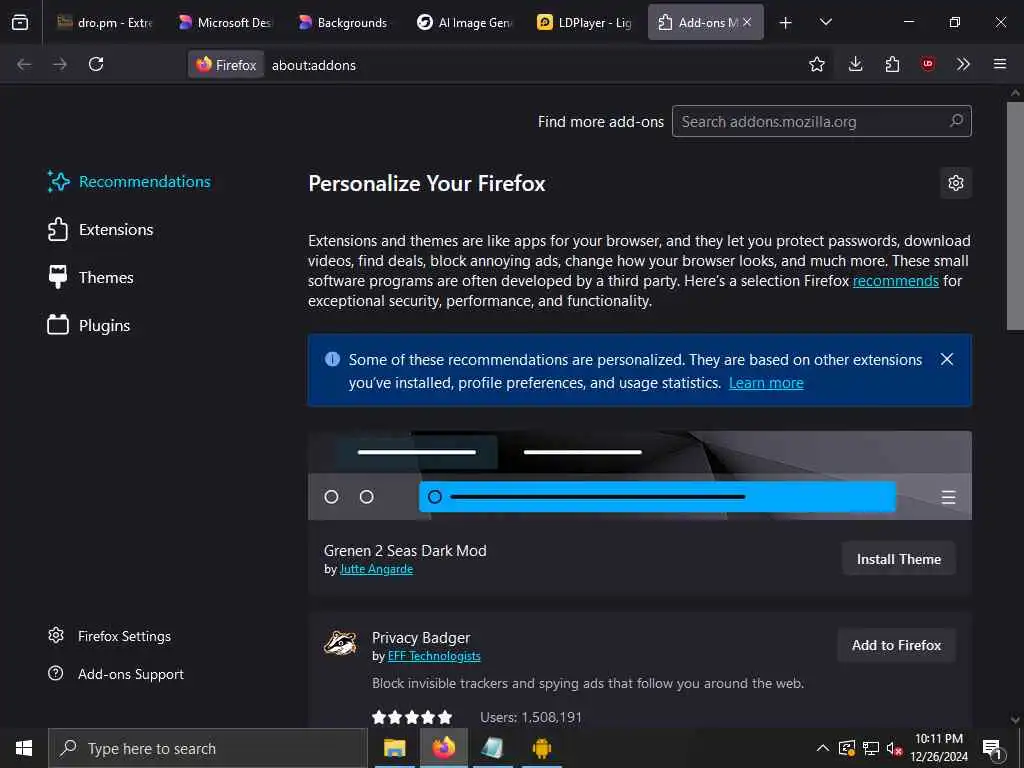This screenshot has height=768, width=1024.
Task: Click the muted volume tray icon
Action: coord(895,748)
